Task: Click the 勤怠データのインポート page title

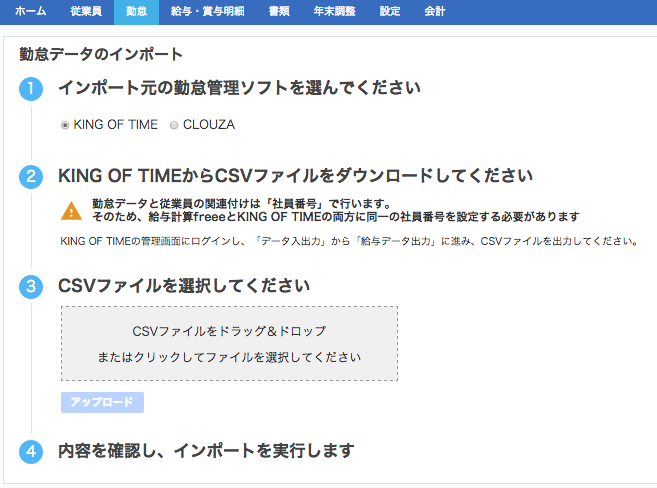Action: click(x=101, y=54)
